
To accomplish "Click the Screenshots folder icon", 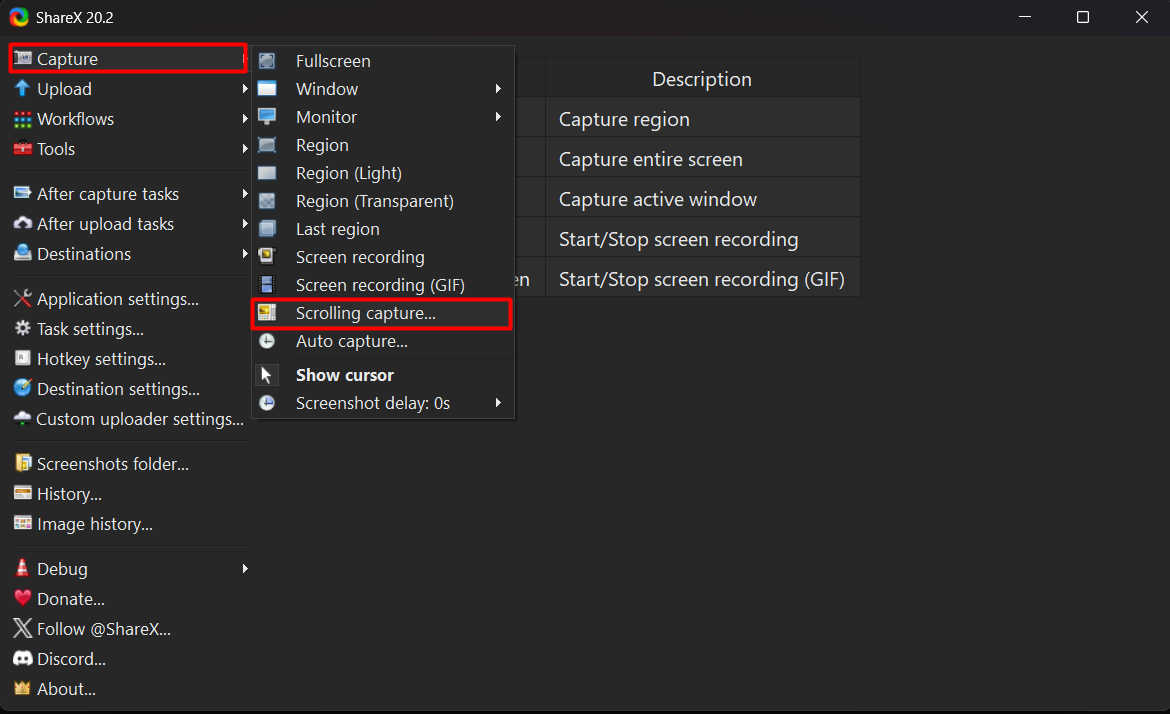I will (22, 463).
